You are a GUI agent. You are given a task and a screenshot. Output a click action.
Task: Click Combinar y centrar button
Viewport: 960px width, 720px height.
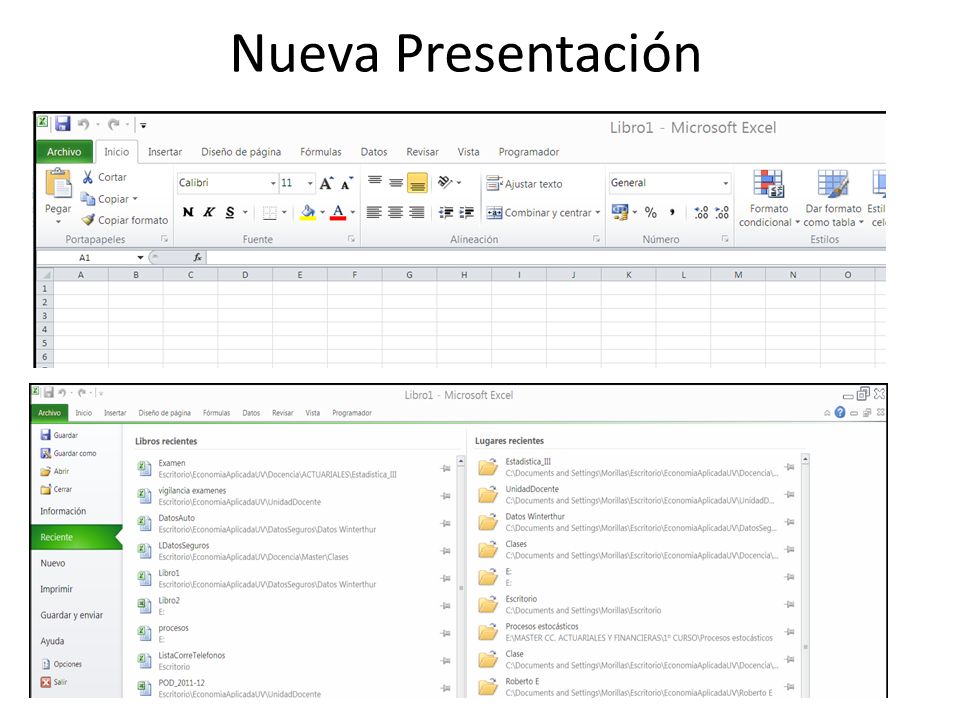tap(539, 212)
